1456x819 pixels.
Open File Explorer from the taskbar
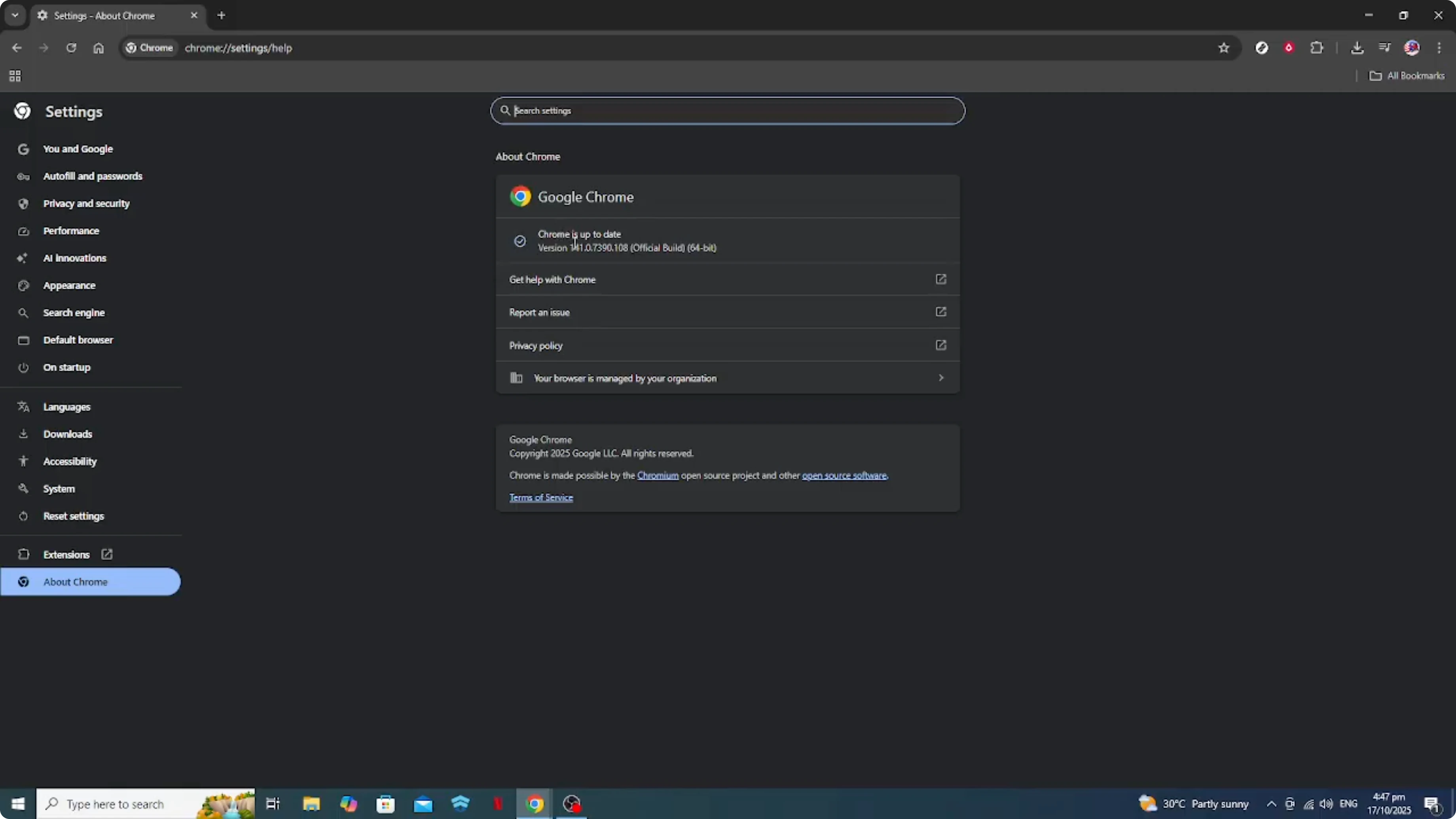(311, 804)
